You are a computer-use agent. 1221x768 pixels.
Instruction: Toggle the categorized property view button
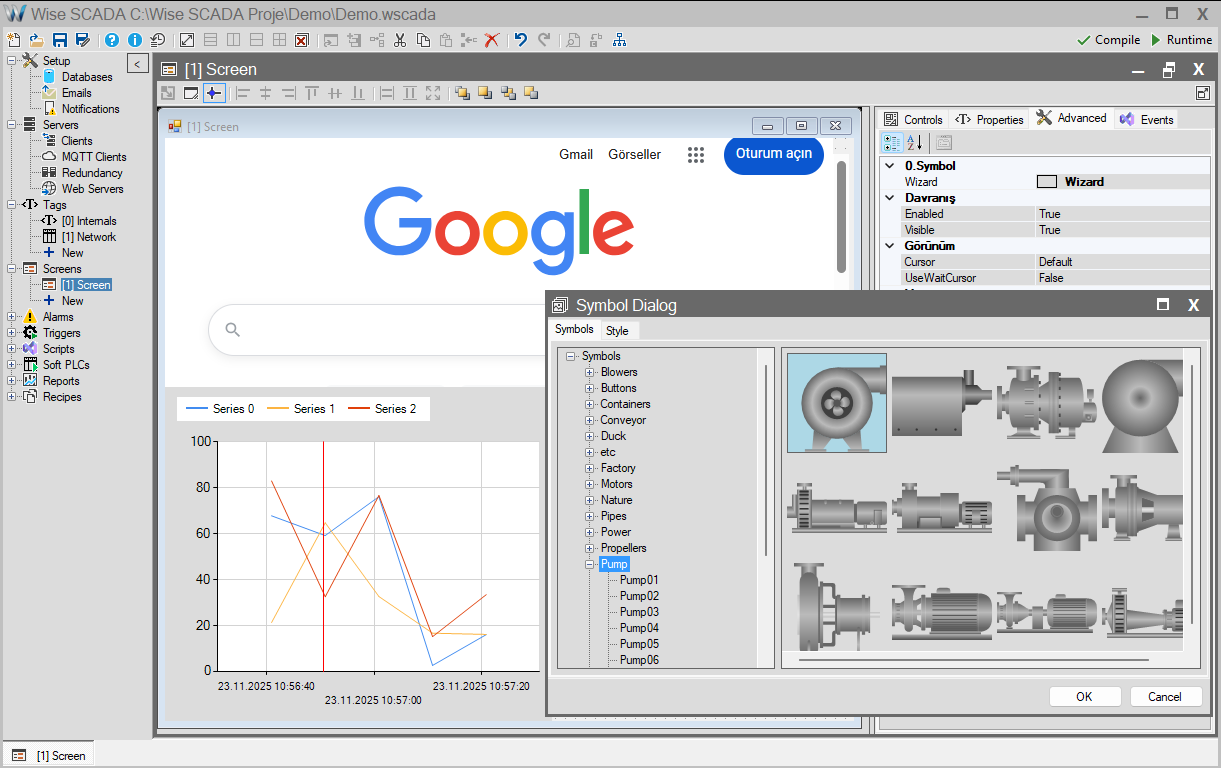click(892, 143)
